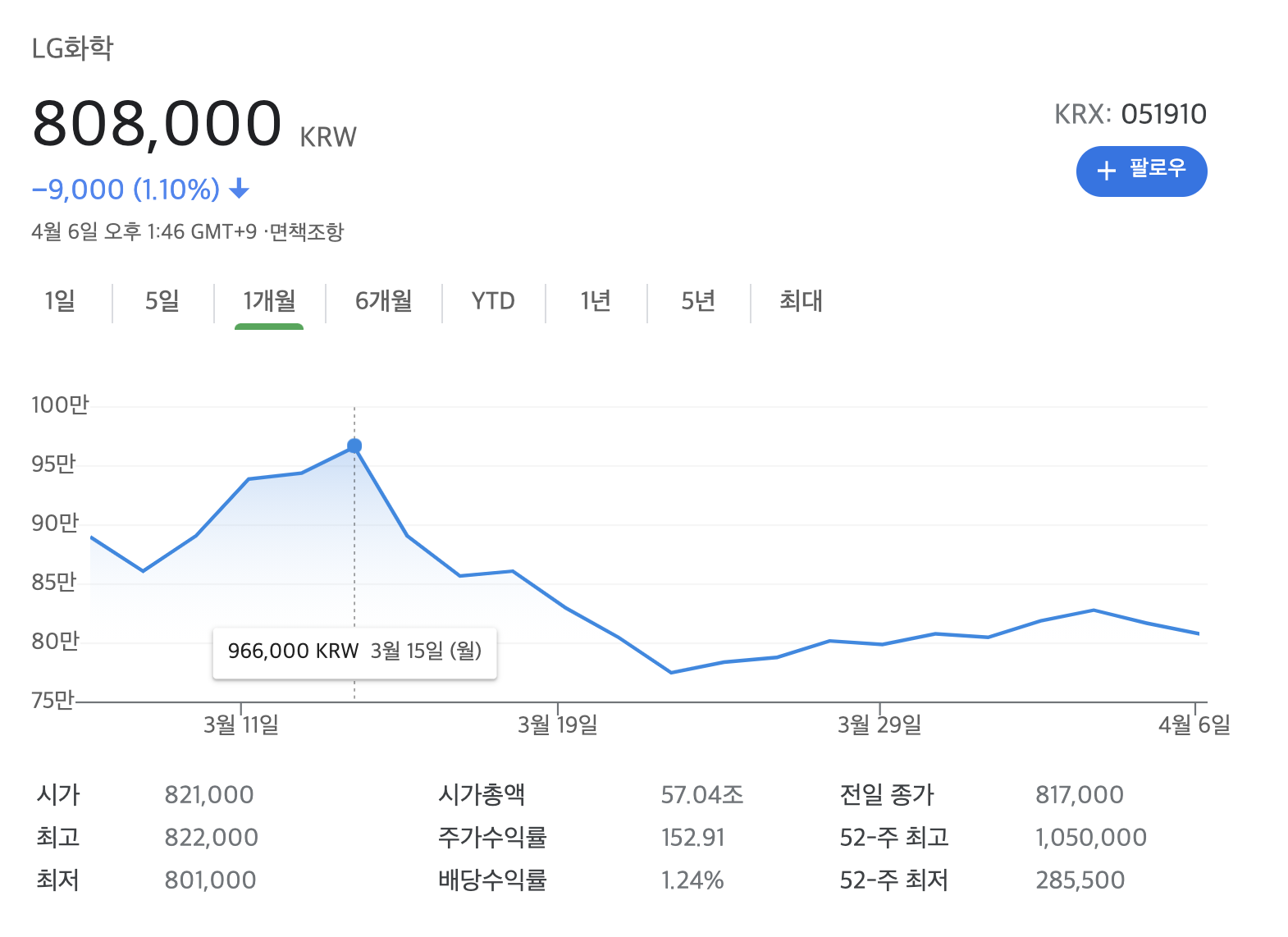Click the highlighted chart point for 3월 15일

[x=354, y=446]
